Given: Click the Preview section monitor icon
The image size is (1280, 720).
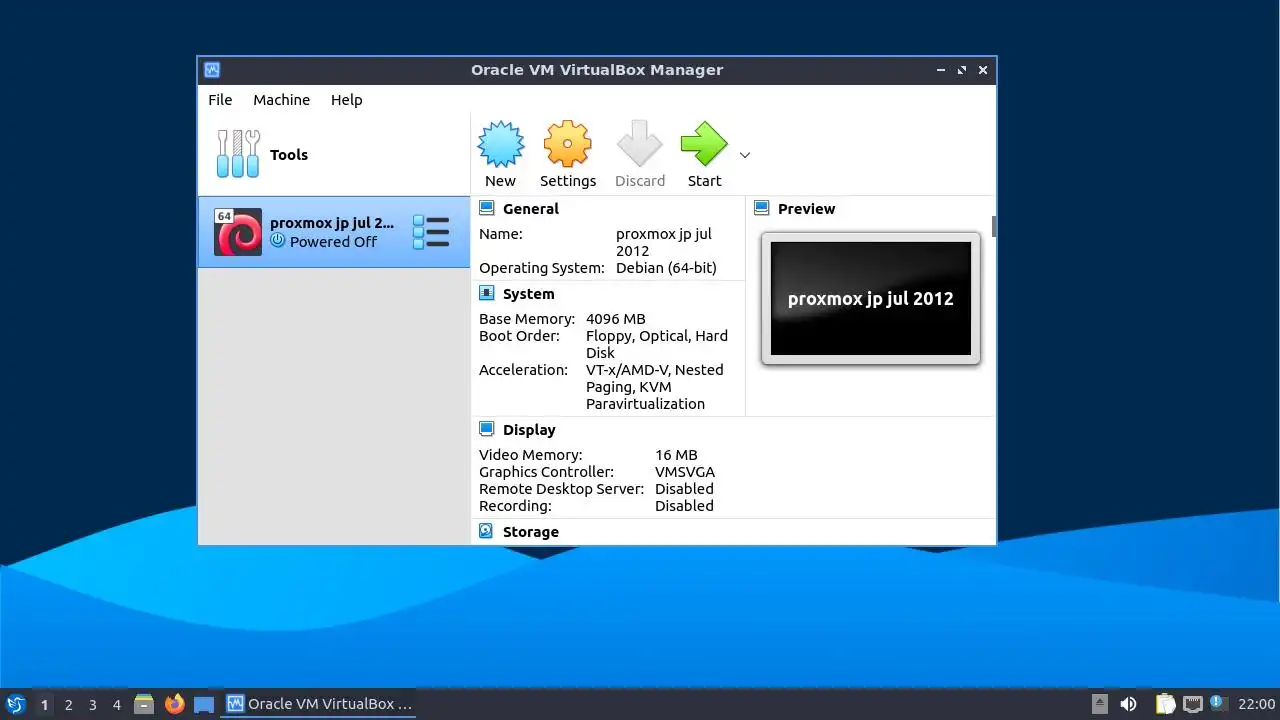Looking at the screenshot, I should tap(761, 208).
